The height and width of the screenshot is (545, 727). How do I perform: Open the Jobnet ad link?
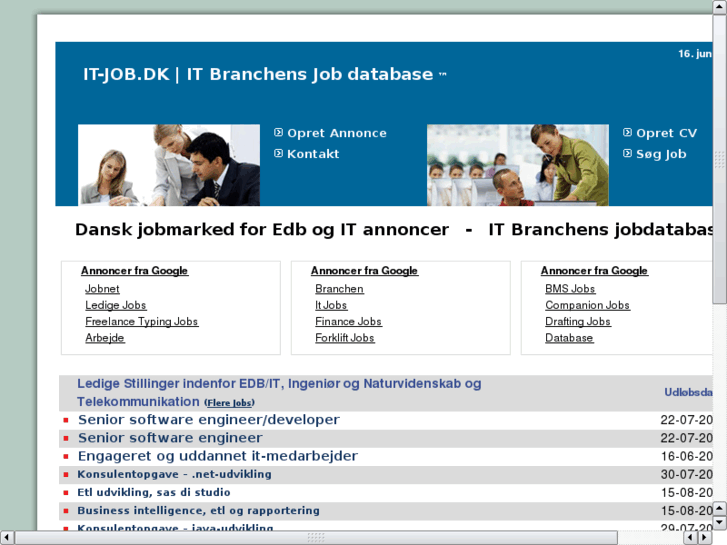pyautogui.click(x=102, y=289)
